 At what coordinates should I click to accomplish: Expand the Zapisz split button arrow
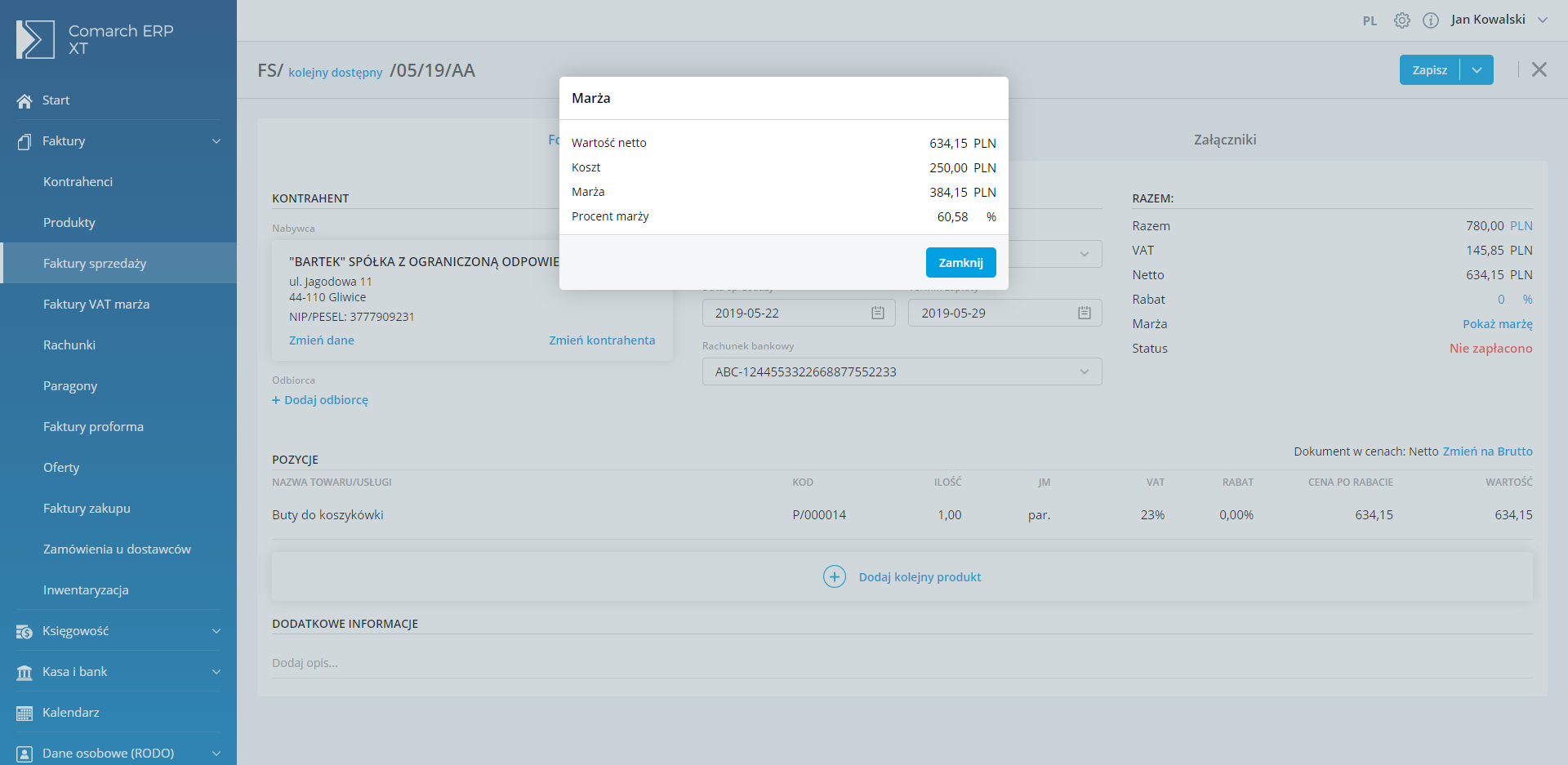pos(1477,70)
